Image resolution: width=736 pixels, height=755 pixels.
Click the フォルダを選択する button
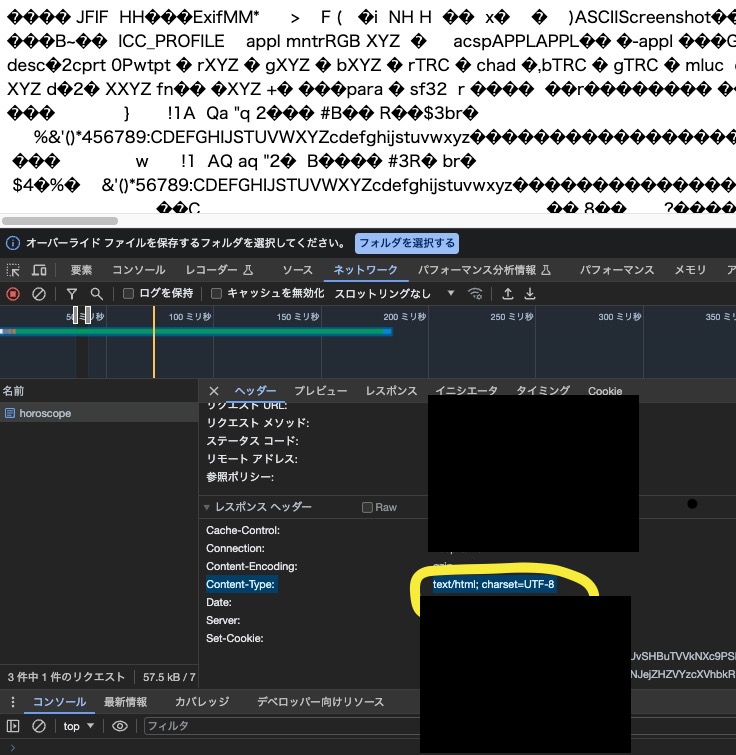pos(407,243)
